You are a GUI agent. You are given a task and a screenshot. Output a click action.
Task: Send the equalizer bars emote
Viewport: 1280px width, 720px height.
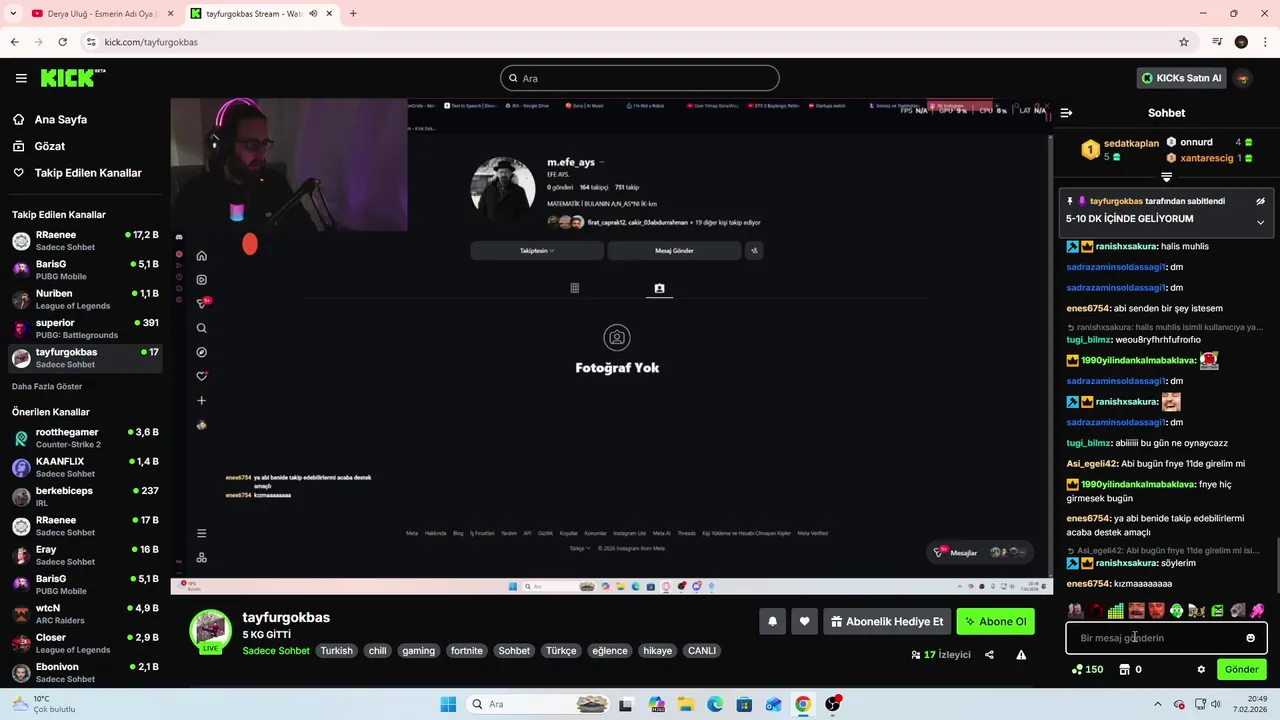click(1116, 611)
